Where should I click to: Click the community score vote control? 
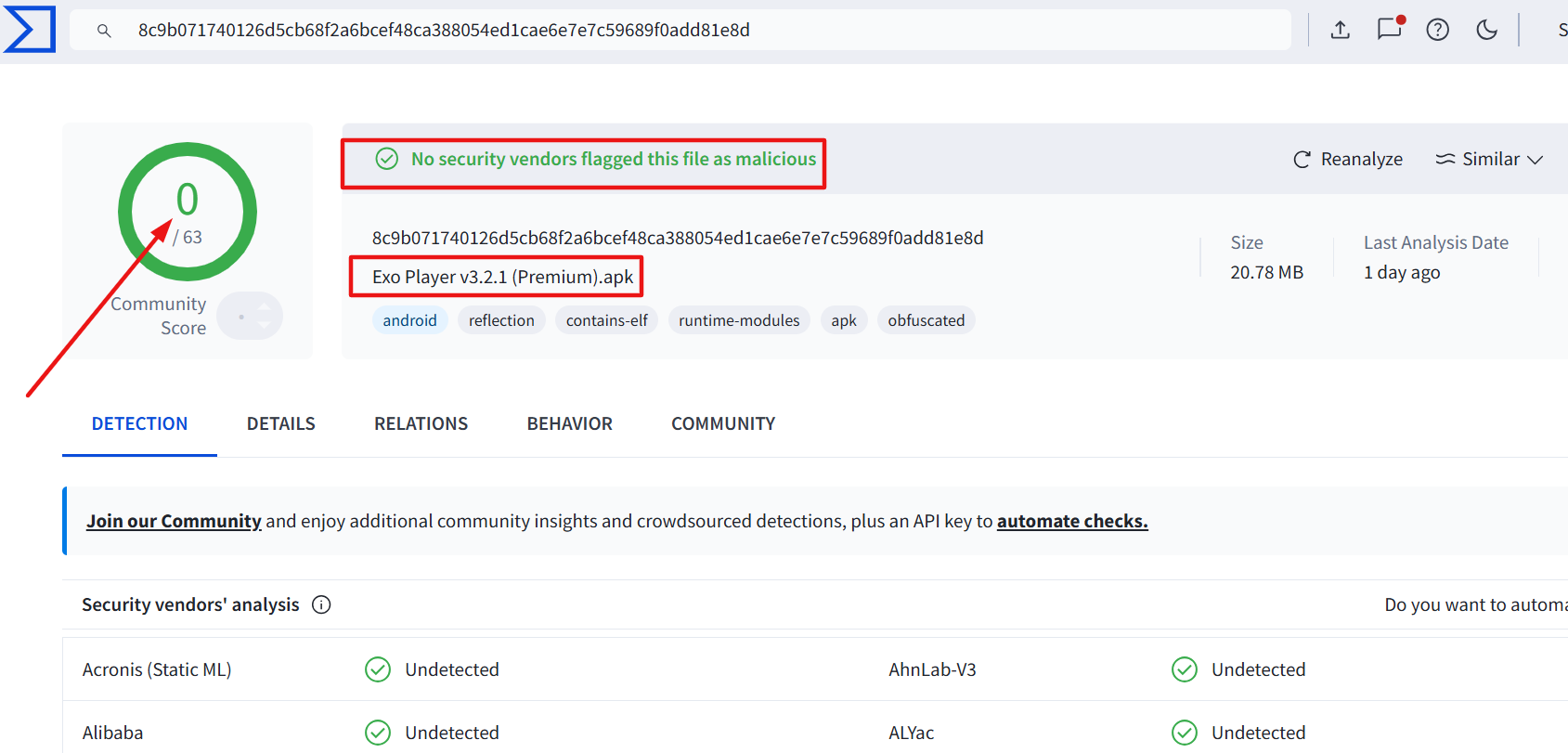coord(250,316)
